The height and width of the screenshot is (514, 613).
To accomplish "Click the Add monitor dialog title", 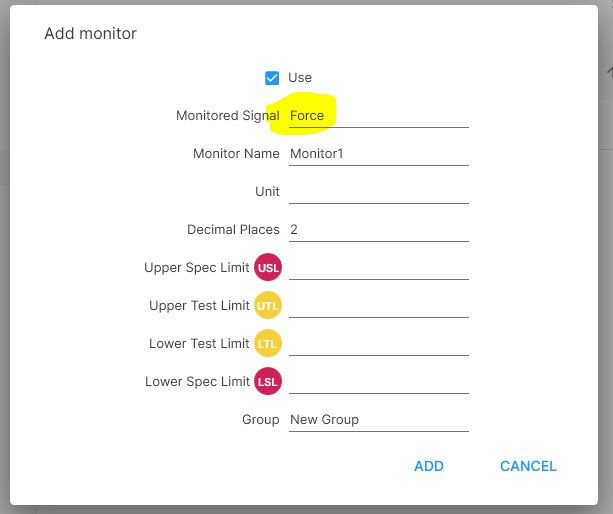I will (90, 34).
